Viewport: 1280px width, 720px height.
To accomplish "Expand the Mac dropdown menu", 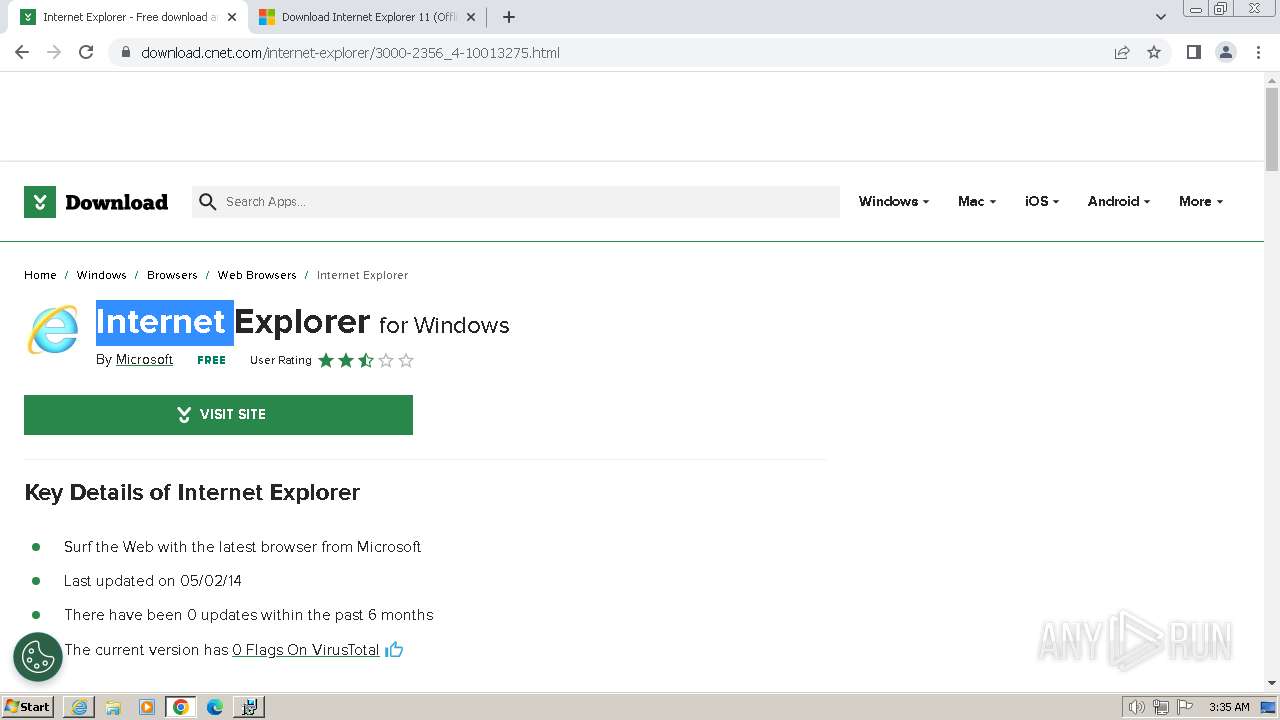I will click(977, 201).
